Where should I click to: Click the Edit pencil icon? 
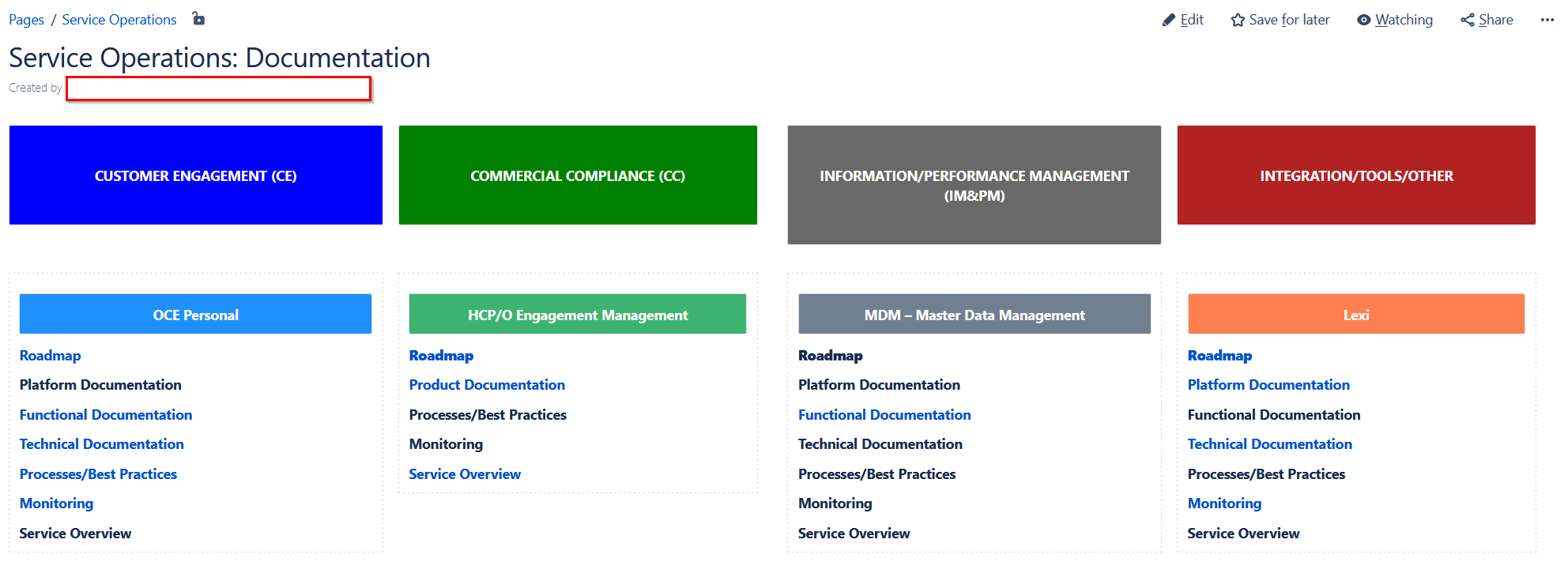[x=1169, y=20]
